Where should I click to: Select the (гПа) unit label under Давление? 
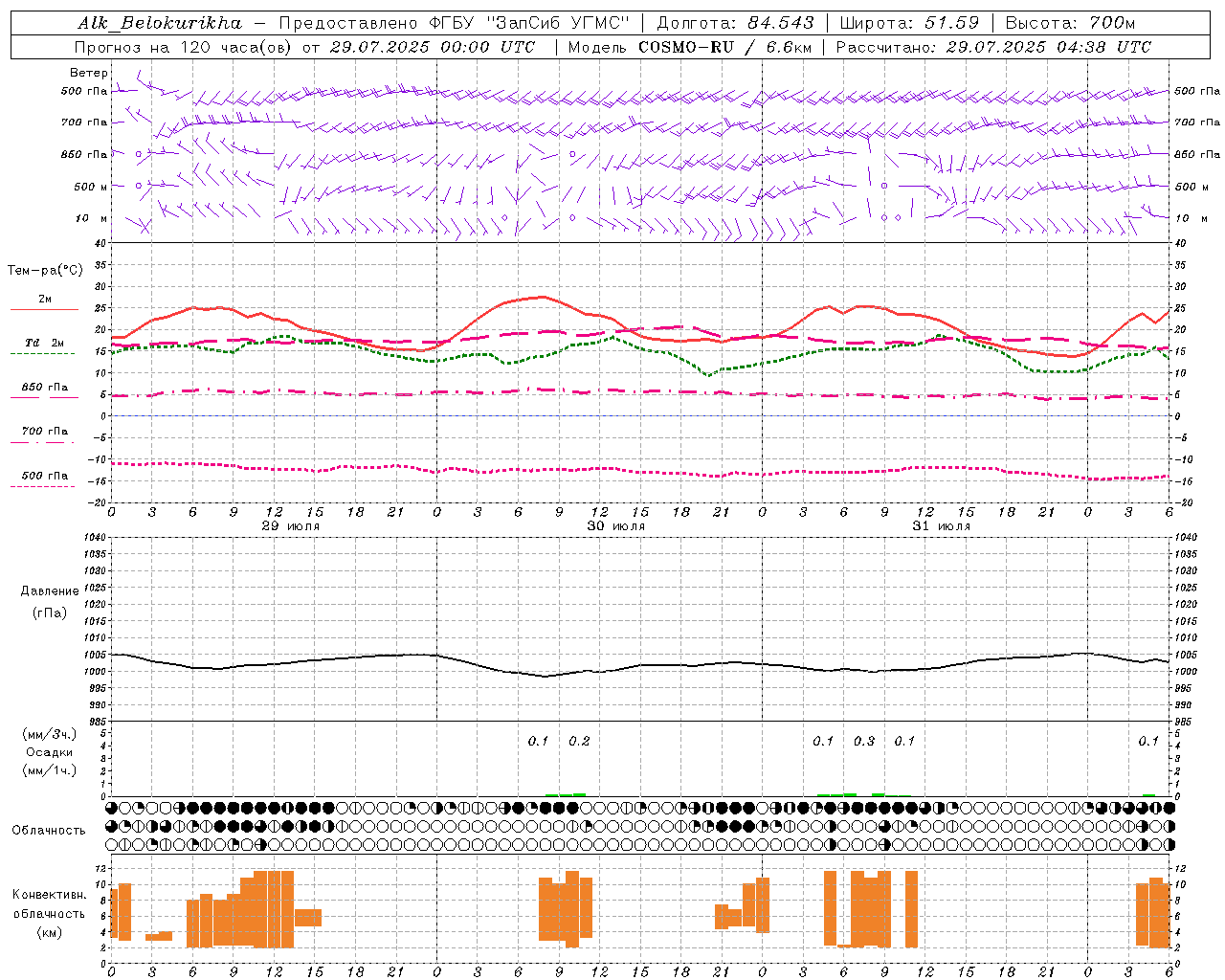pyautogui.click(x=50, y=612)
